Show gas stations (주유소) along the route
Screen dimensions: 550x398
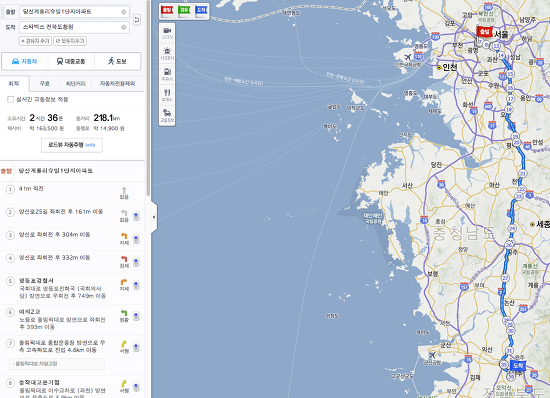pos(167,74)
